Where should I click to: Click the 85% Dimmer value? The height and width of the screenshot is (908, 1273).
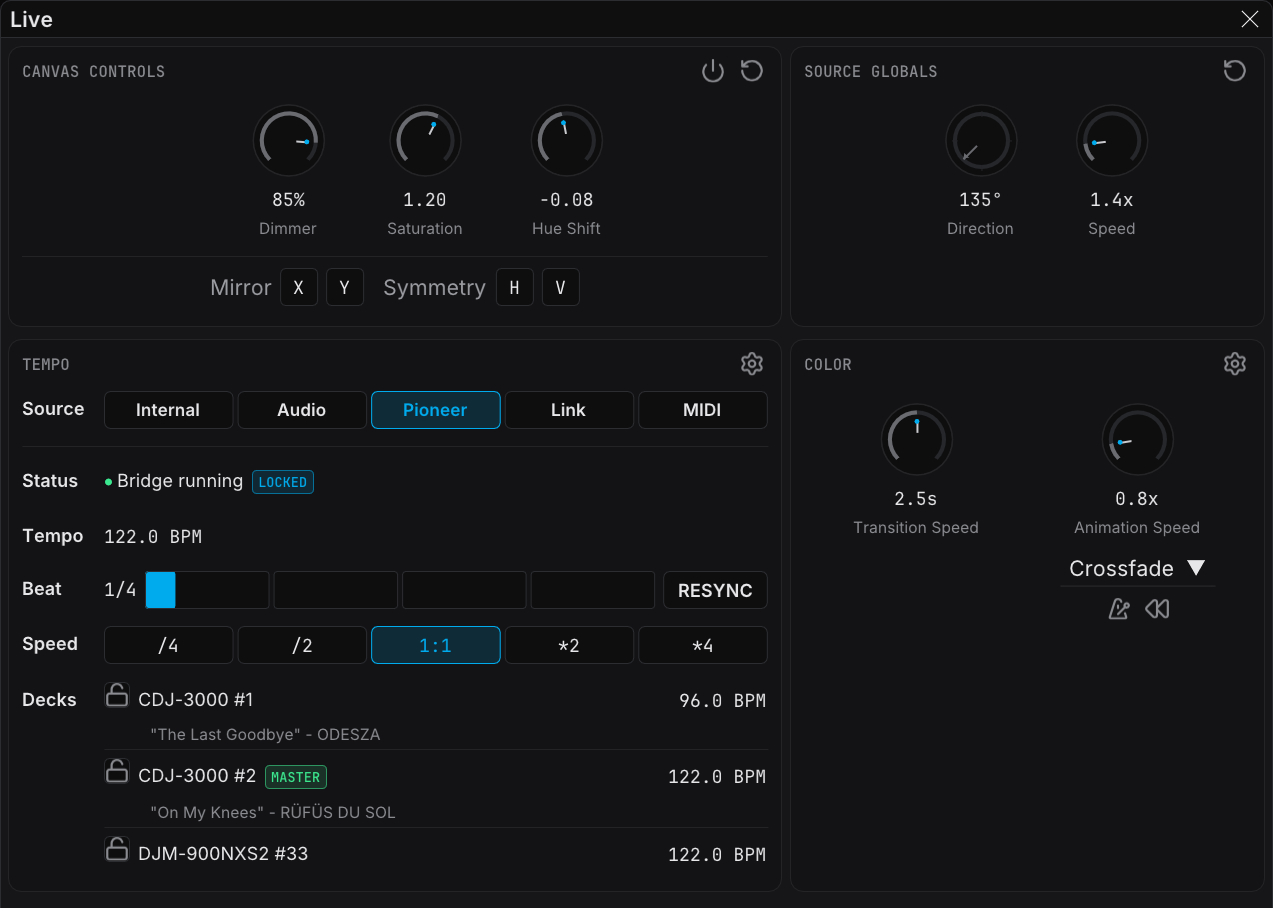click(288, 200)
